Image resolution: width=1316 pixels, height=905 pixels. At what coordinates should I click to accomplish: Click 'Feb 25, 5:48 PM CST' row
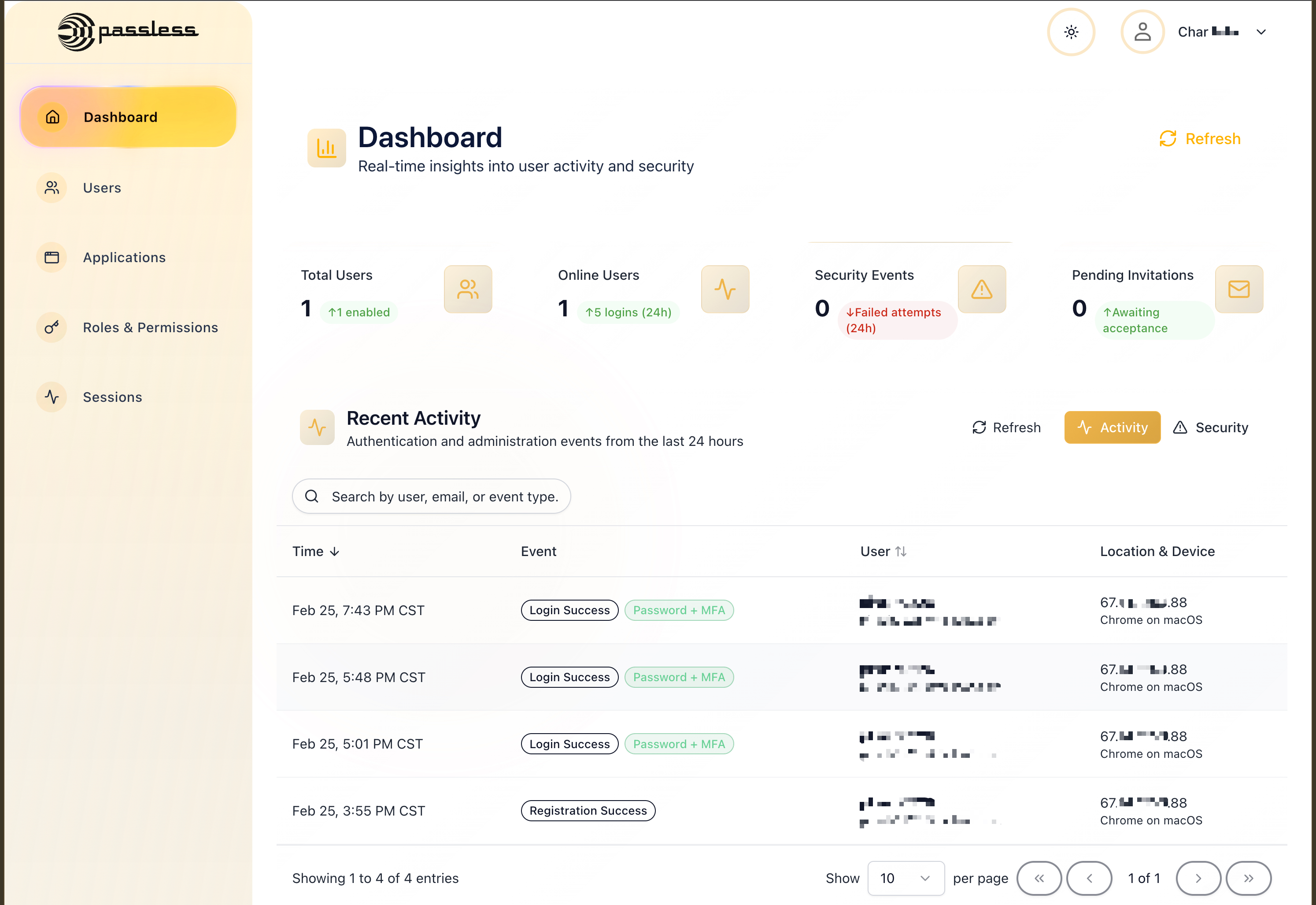pos(782,677)
